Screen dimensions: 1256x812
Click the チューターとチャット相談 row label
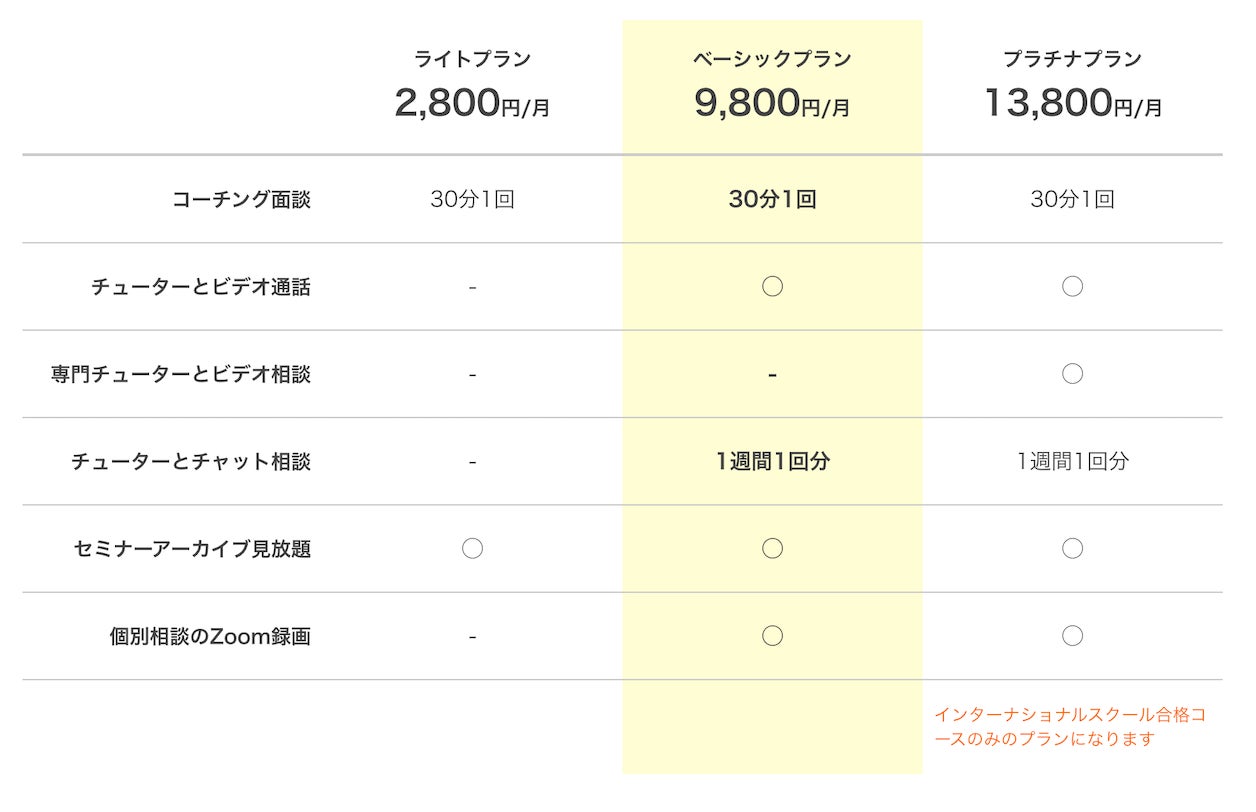(191, 461)
